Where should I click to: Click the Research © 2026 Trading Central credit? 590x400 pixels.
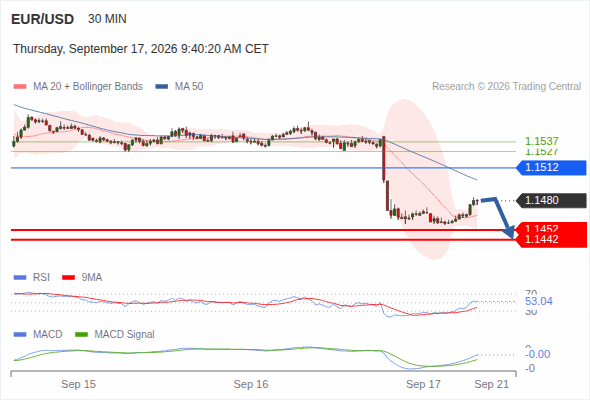(x=506, y=87)
